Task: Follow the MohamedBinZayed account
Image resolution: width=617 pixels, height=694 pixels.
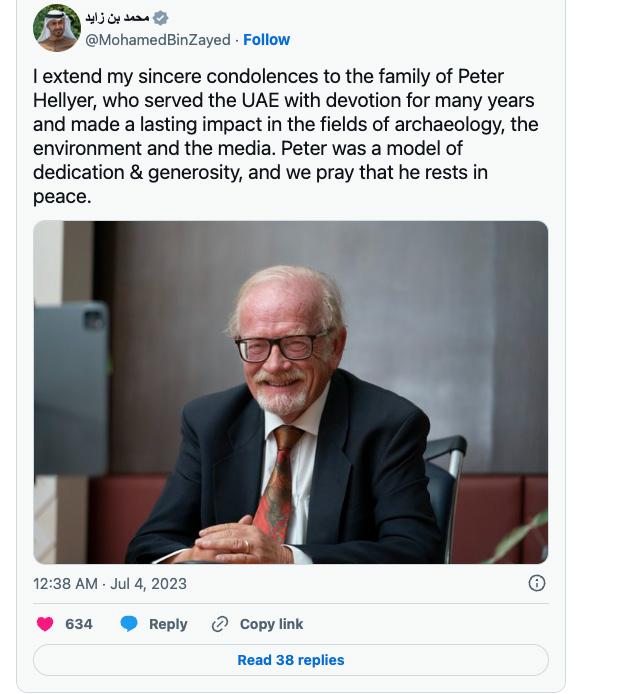Action: pos(266,40)
